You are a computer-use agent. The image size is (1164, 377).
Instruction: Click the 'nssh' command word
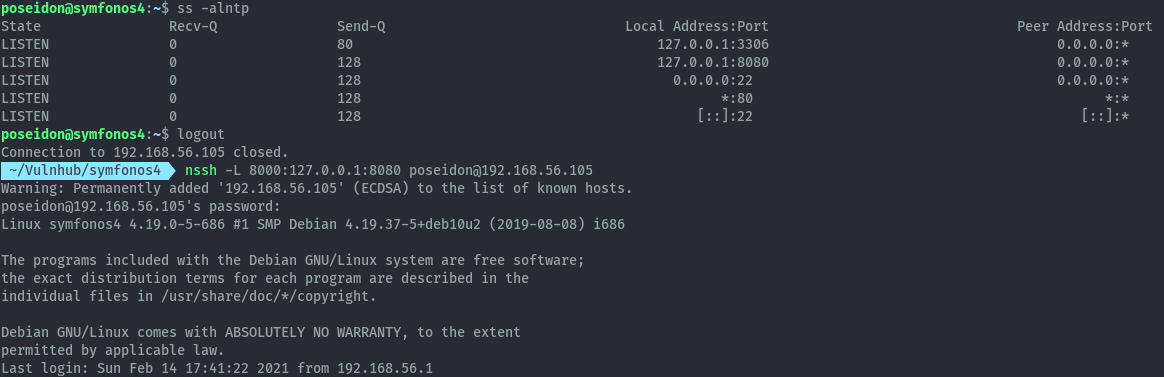(x=201, y=171)
